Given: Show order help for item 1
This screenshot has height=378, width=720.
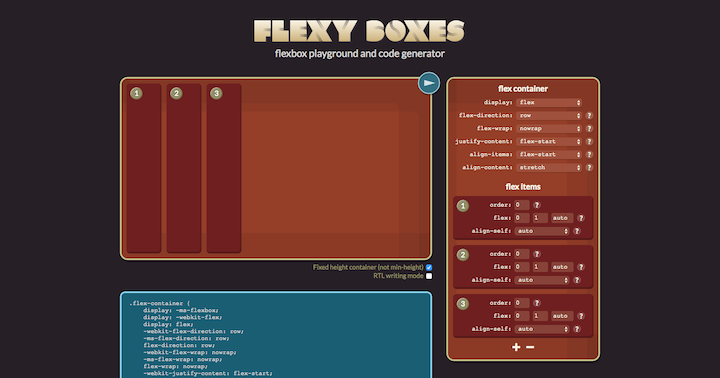Looking at the screenshot, I should 537,205.
